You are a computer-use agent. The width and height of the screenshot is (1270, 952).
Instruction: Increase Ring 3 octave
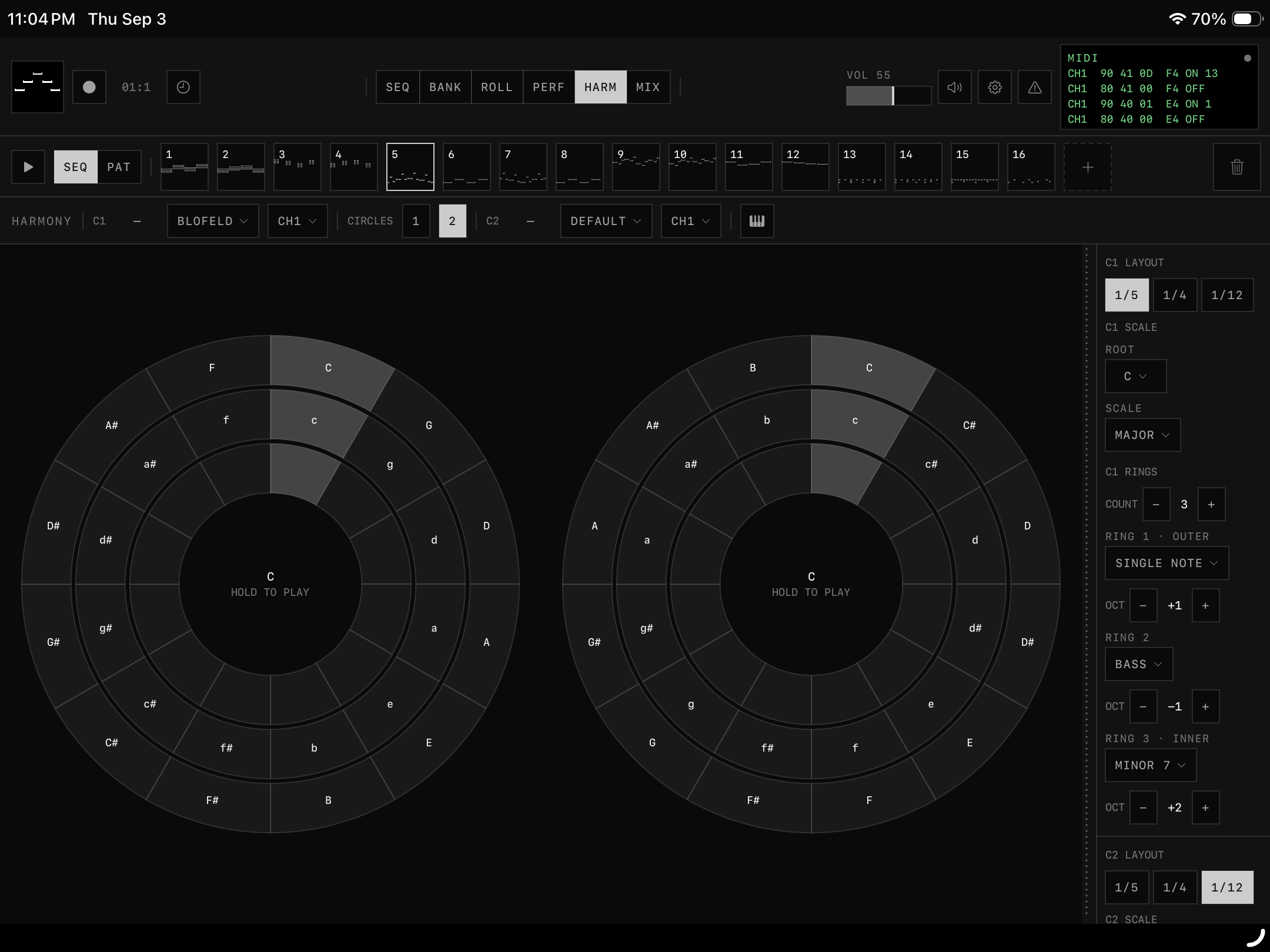[x=1205, y=807]
